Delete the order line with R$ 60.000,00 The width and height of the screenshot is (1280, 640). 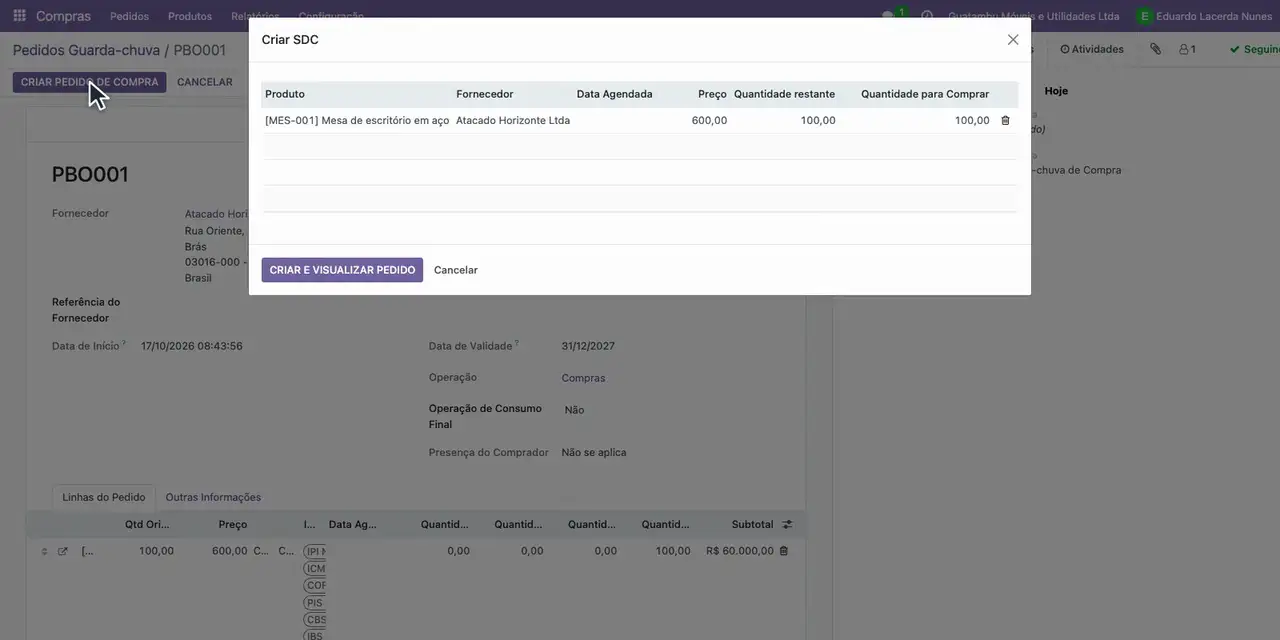click(x=783, y=551)
